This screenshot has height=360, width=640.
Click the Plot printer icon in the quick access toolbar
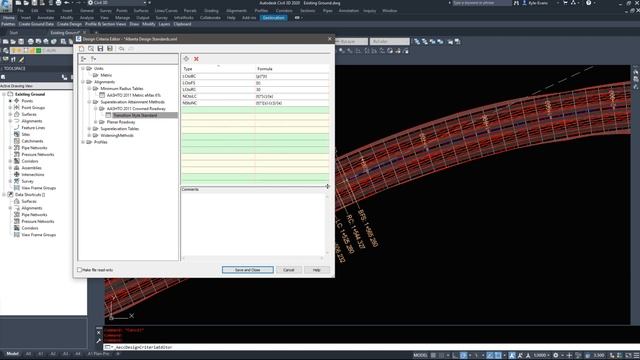click(58, 3)
